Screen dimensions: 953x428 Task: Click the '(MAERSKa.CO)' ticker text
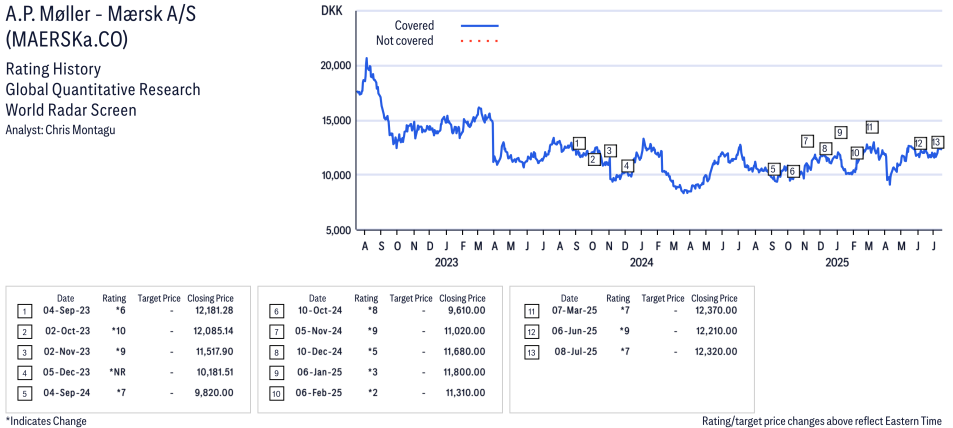tap(67, 40)
